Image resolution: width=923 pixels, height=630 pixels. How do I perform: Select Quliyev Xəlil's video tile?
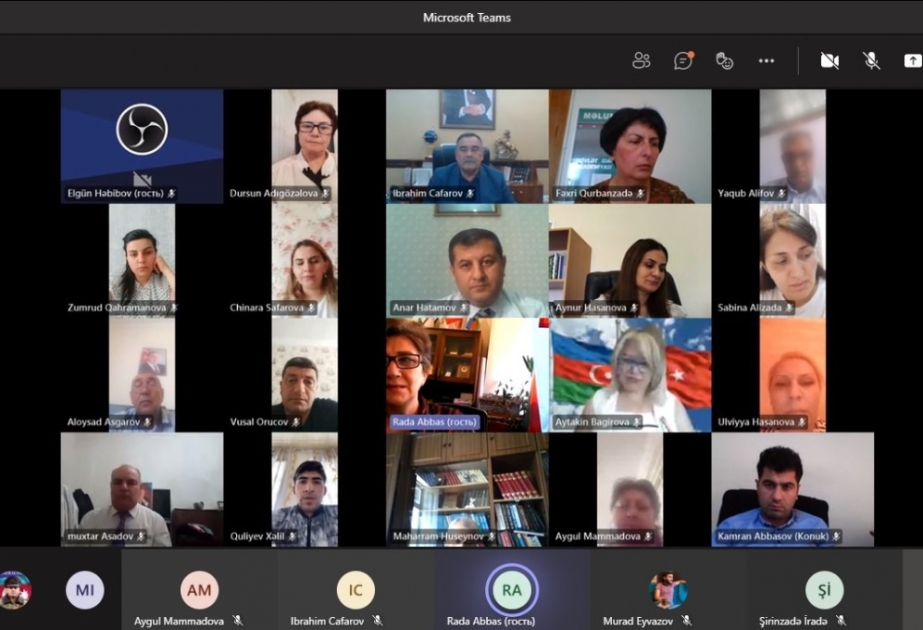pyautogui.click(x=304, y=490)
